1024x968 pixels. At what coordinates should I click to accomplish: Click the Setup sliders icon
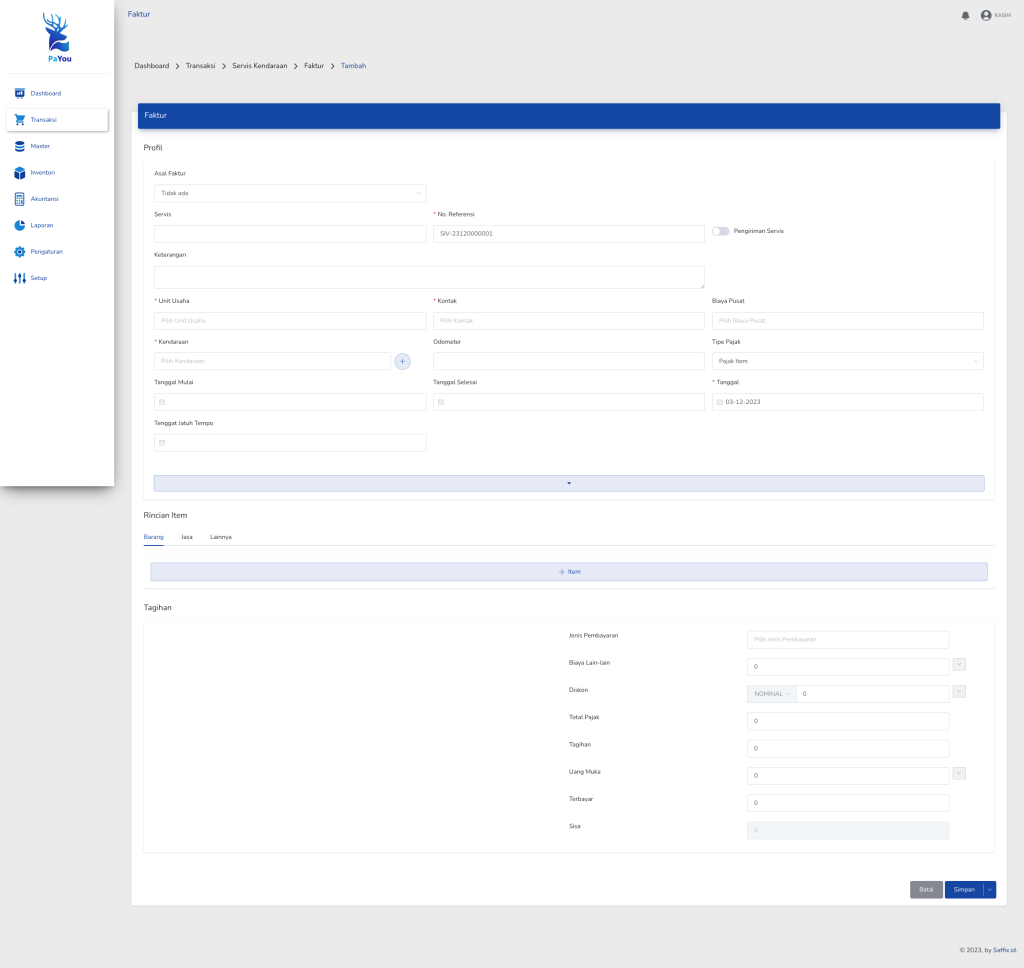(20, 278)
